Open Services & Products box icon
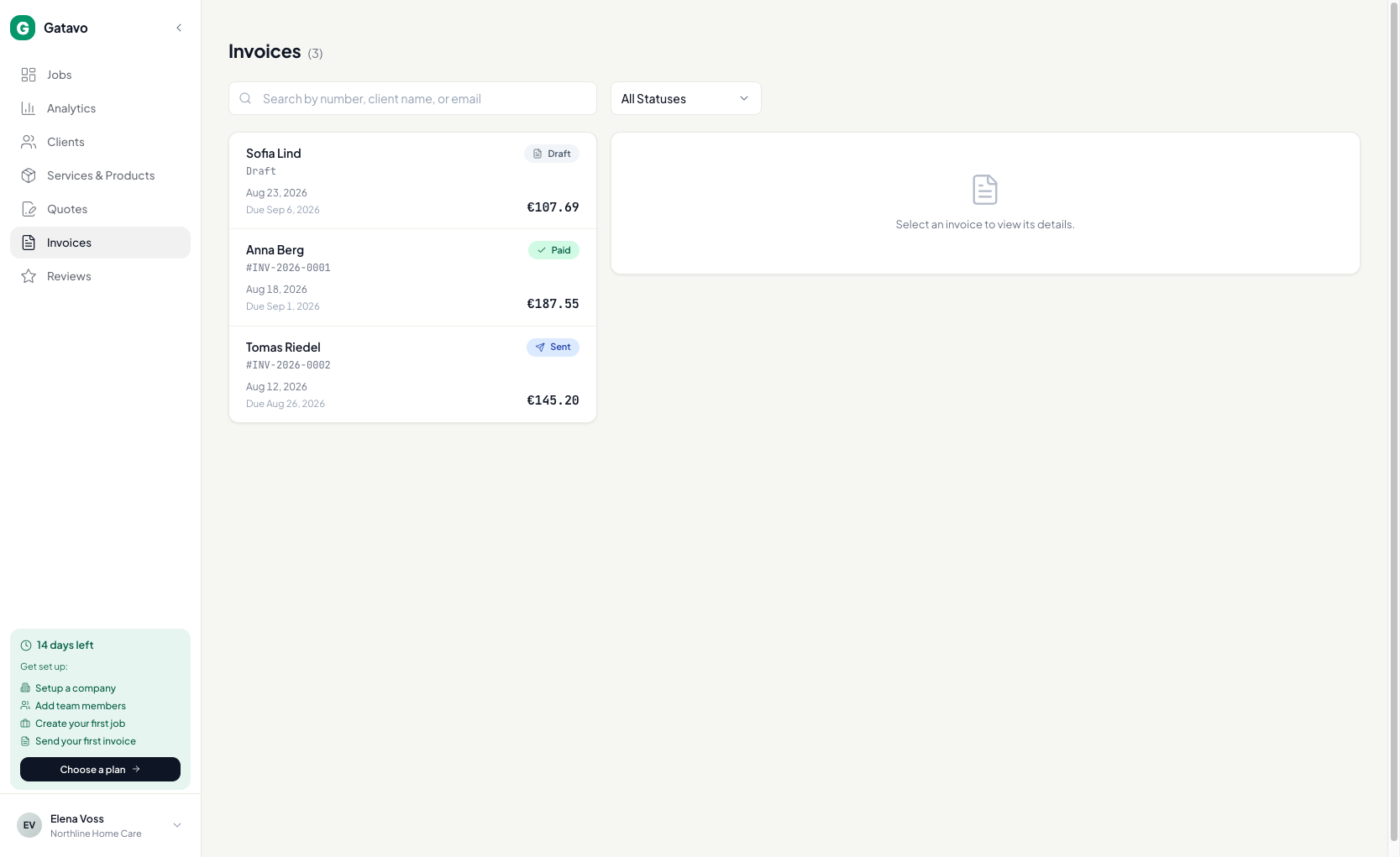The width and height of the screenshot is (1400, 857). pyautogui.click(x=29, y=175)
